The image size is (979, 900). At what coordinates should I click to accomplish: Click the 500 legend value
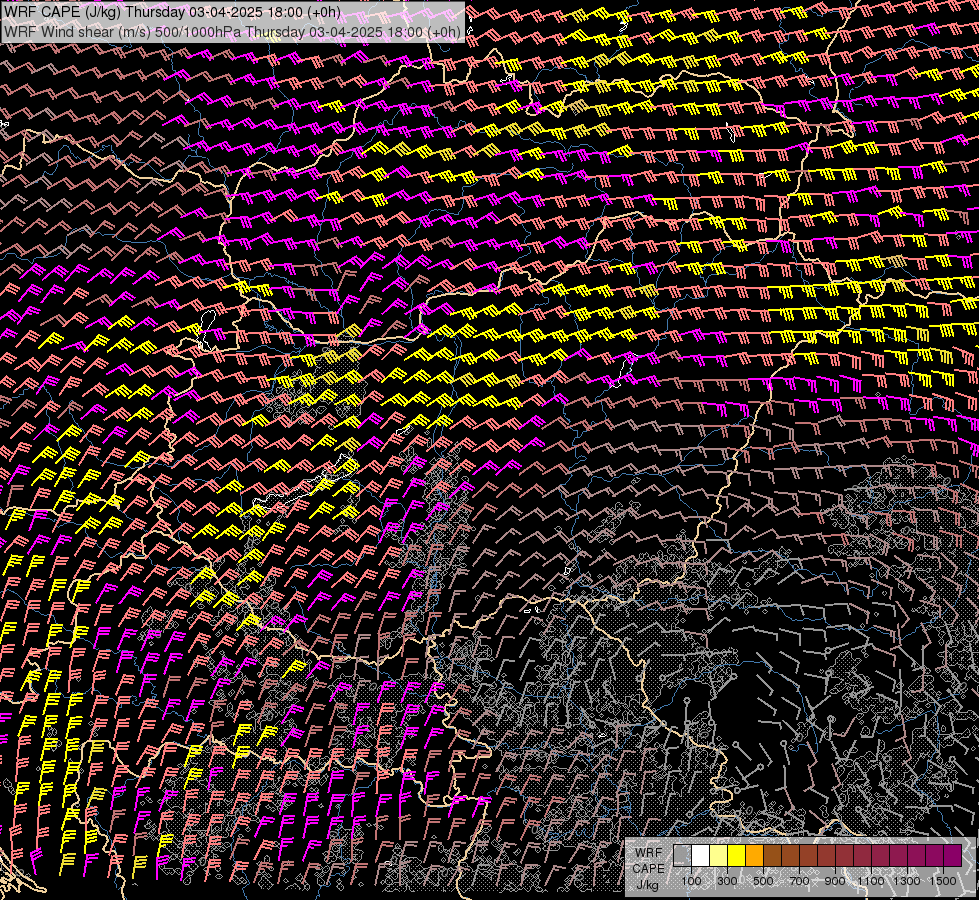point(763,881)
